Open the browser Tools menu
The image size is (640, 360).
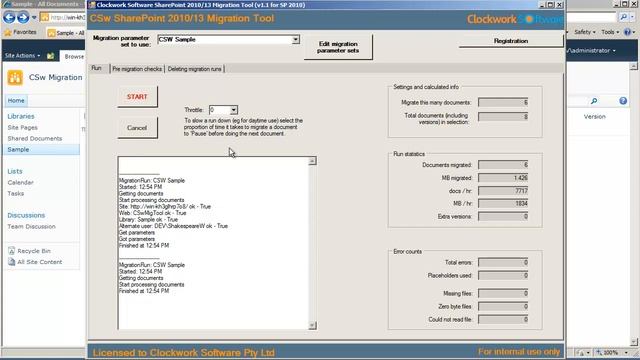tap(610, 32)
